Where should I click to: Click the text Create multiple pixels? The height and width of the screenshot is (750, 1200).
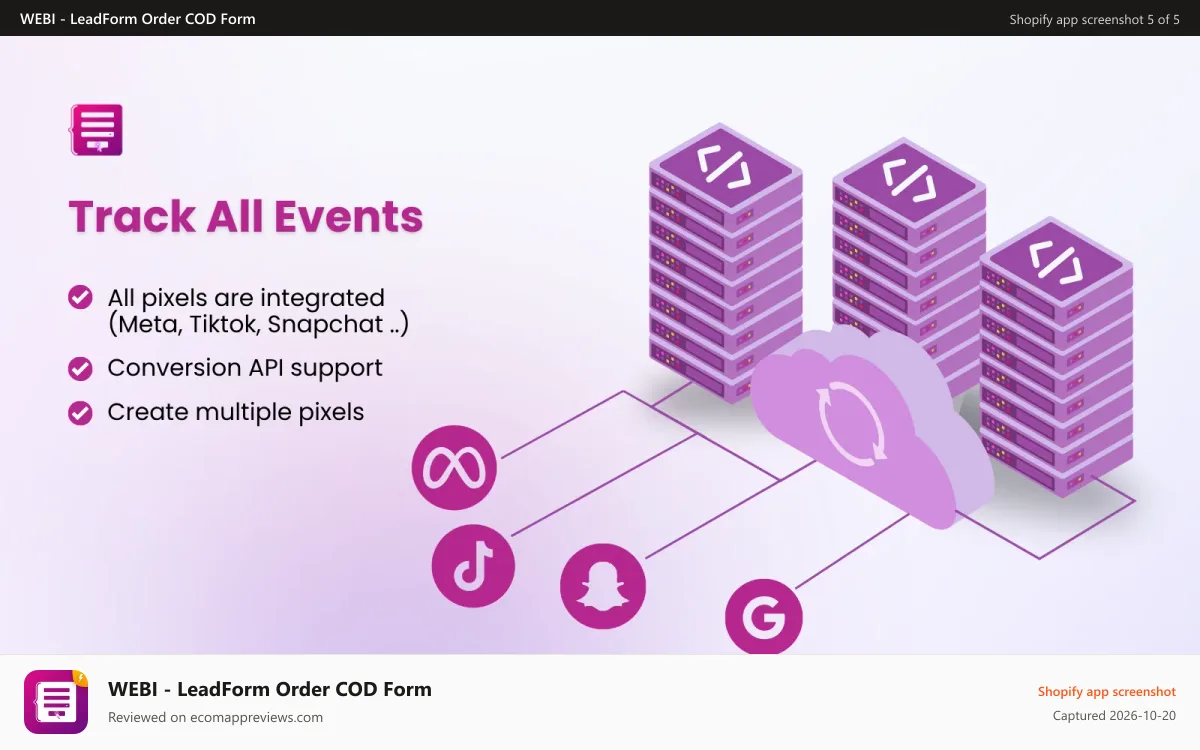tap(236, 412)
